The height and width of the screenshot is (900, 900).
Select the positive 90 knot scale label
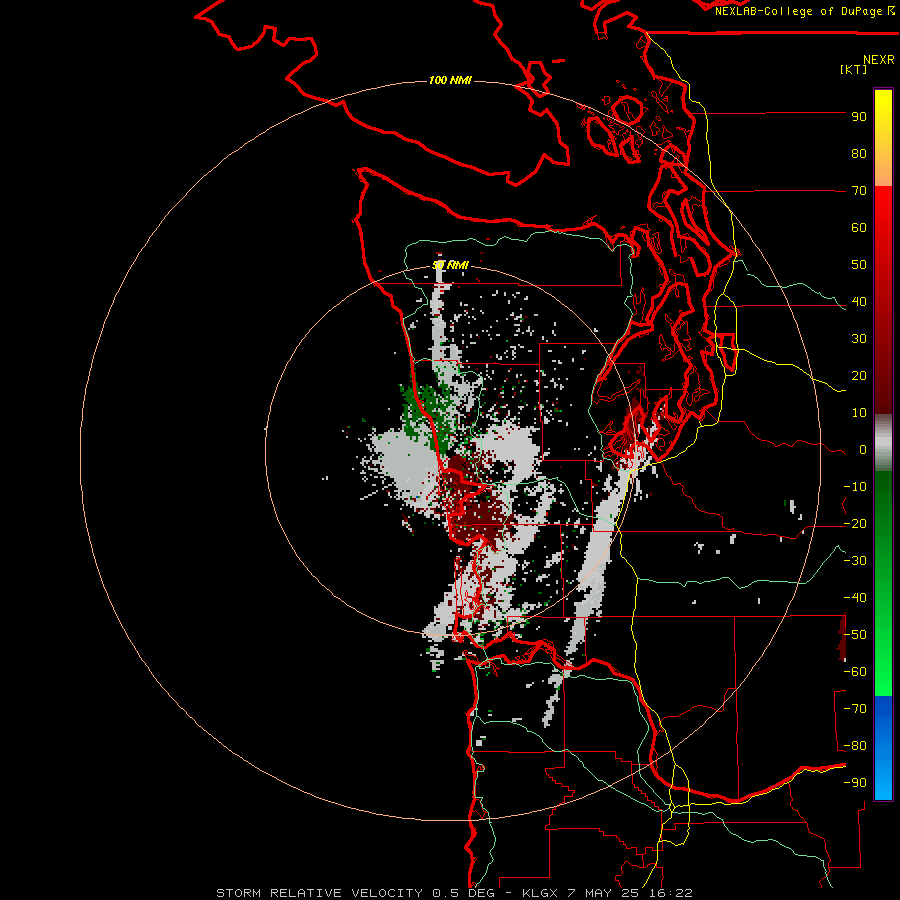[x=859, y=117]
